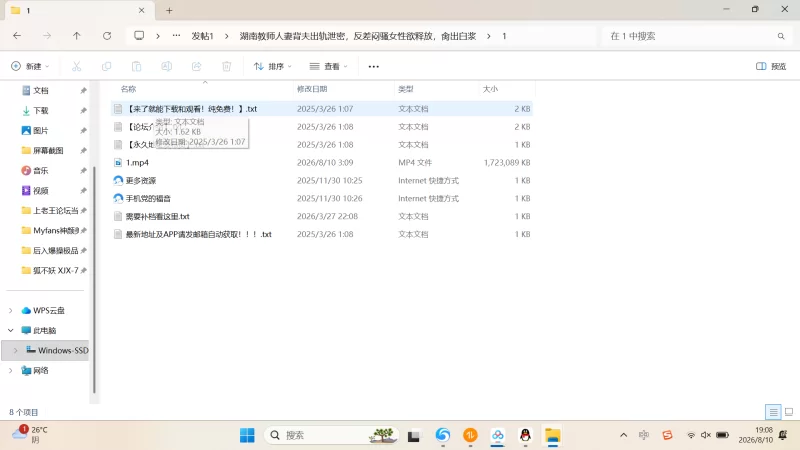Image resolution: width=800 pixels, height=450 pixels.
Task: Open QQ penguin app from taskbar
Action: pyautogui.click(x=525, y=435)
